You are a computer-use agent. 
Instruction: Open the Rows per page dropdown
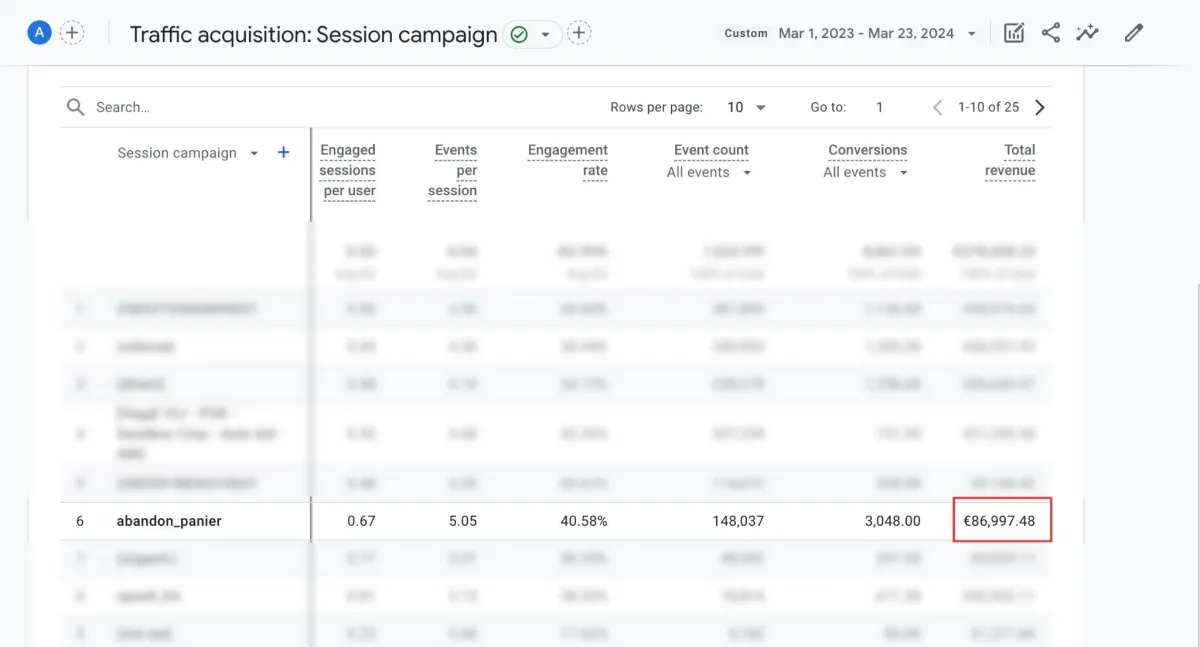[x=748, y=107]
